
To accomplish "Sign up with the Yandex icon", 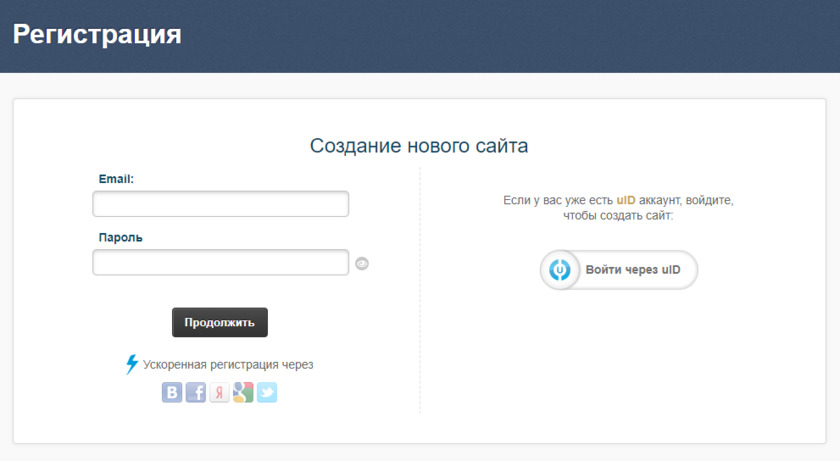I will pyautogui.click(x=219, y=393).
